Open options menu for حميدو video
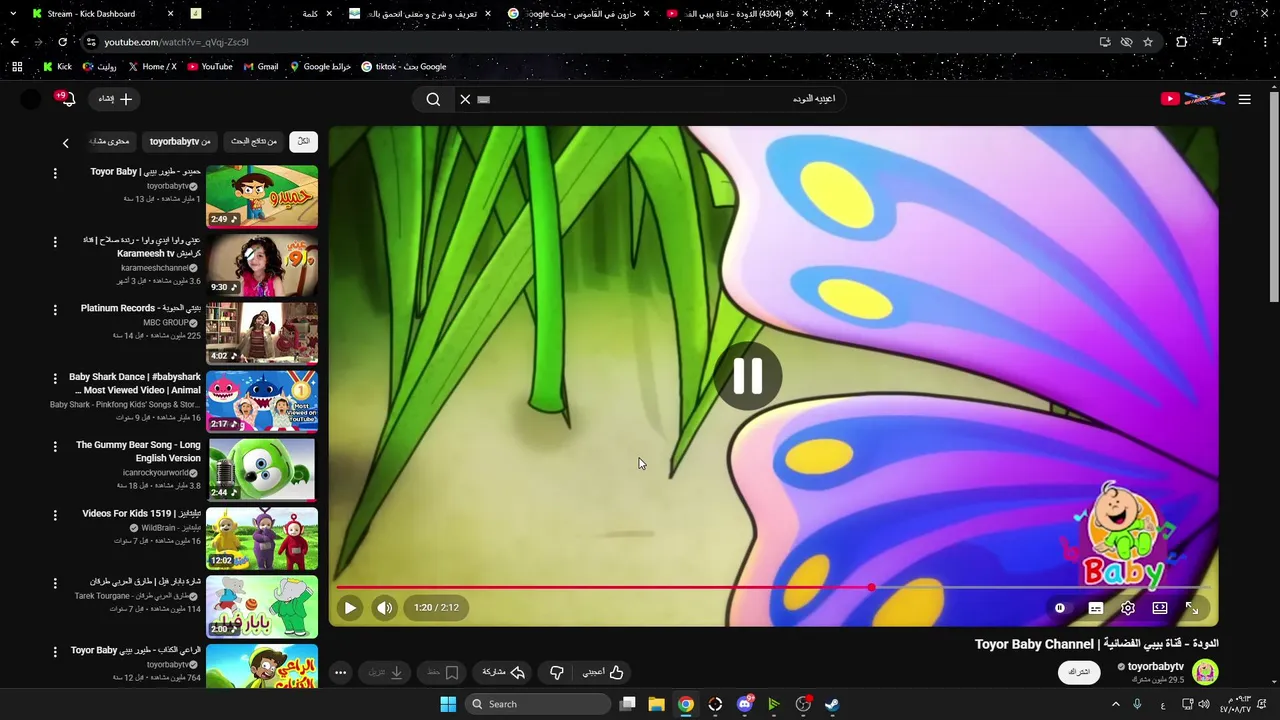 tap(55, 174)
